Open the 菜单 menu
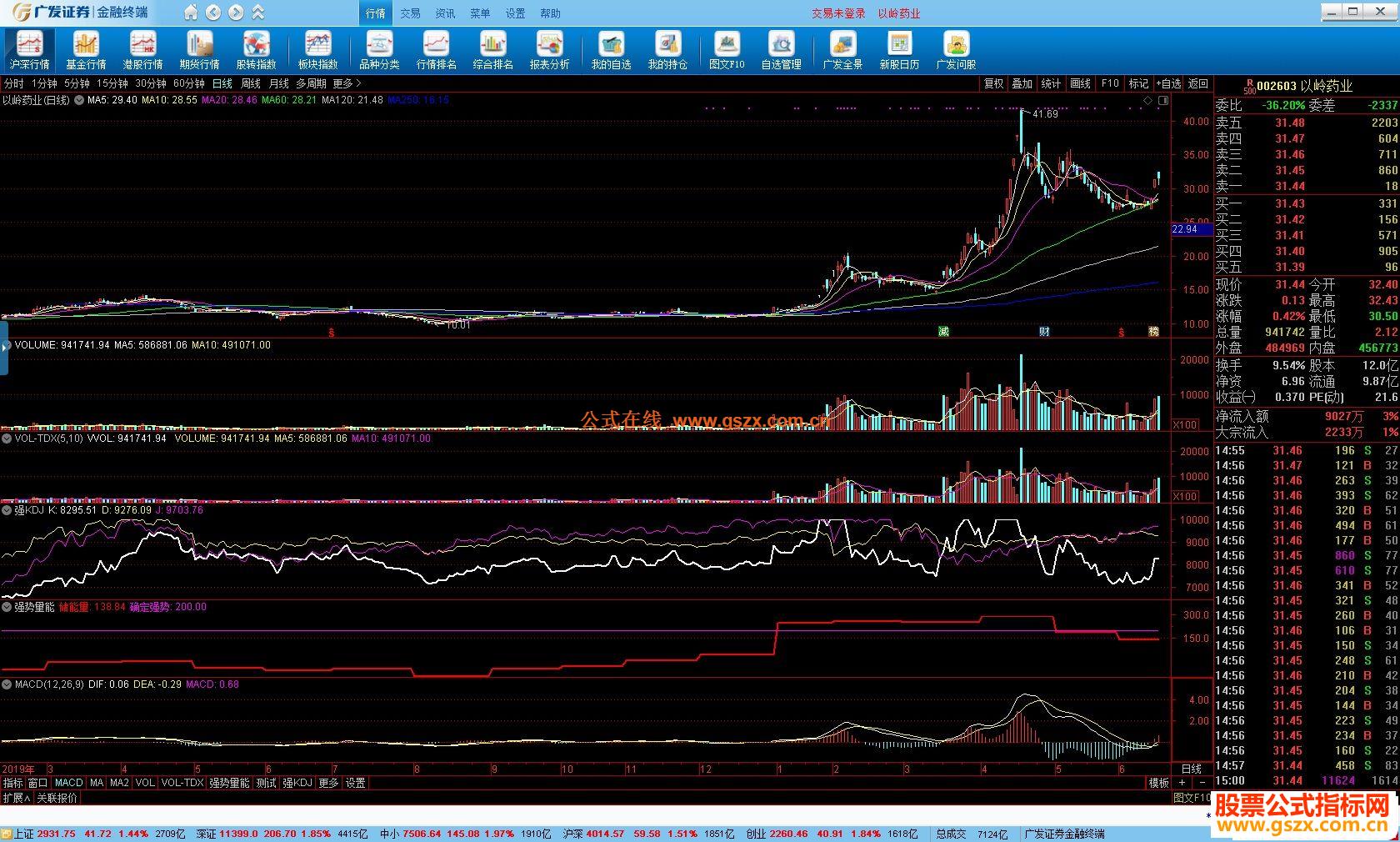 (x=480, y=13)
